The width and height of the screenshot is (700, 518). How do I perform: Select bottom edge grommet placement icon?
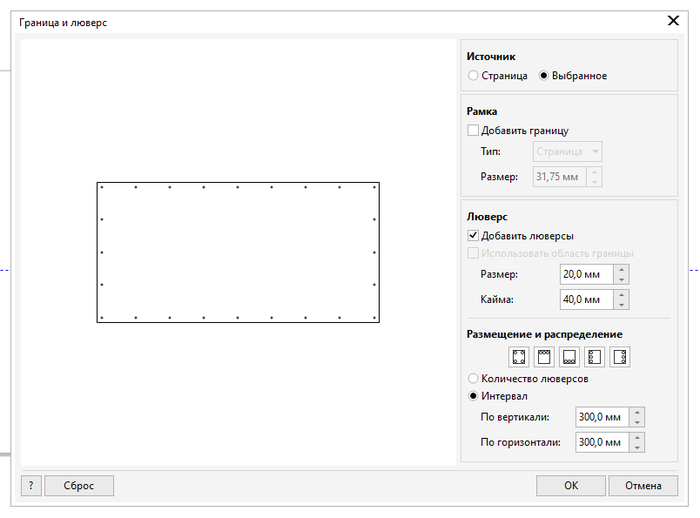click(x=569, y=356)
